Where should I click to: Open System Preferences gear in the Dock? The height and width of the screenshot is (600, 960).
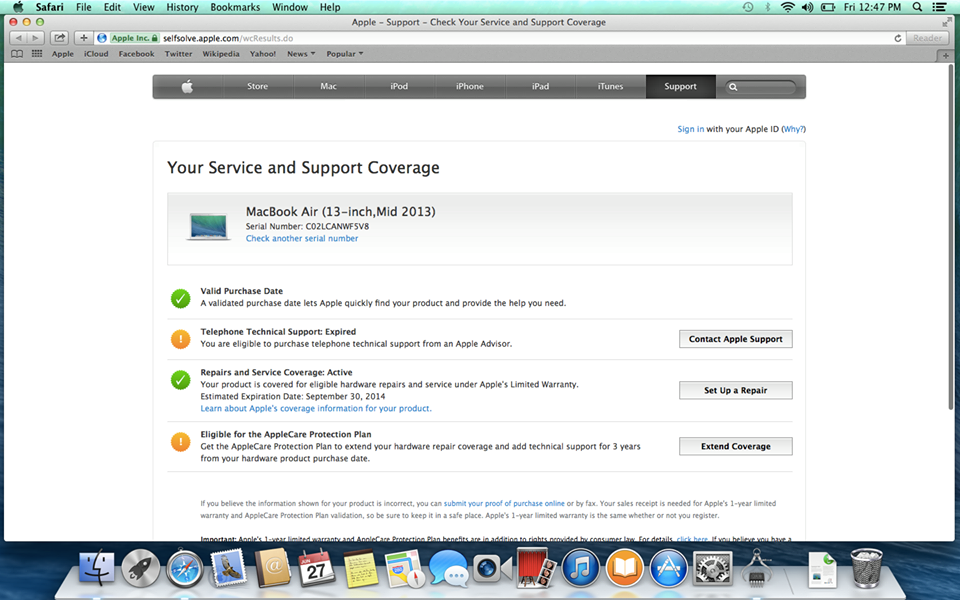point(712,568)
